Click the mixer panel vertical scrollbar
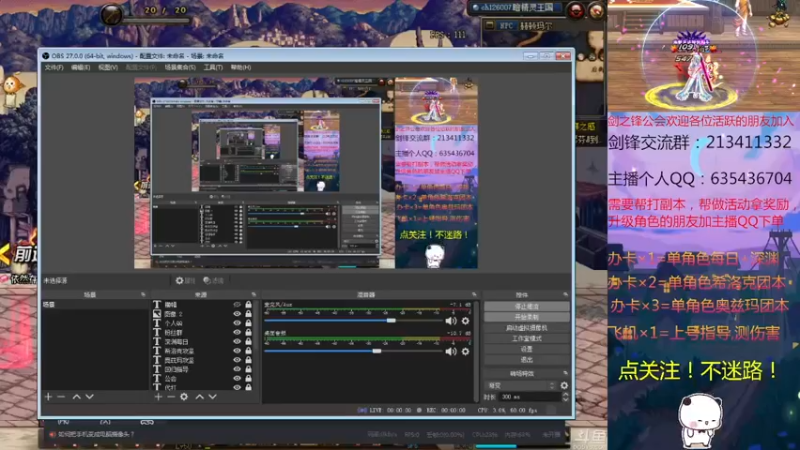 pyautogui.click(x=477, y=351)
